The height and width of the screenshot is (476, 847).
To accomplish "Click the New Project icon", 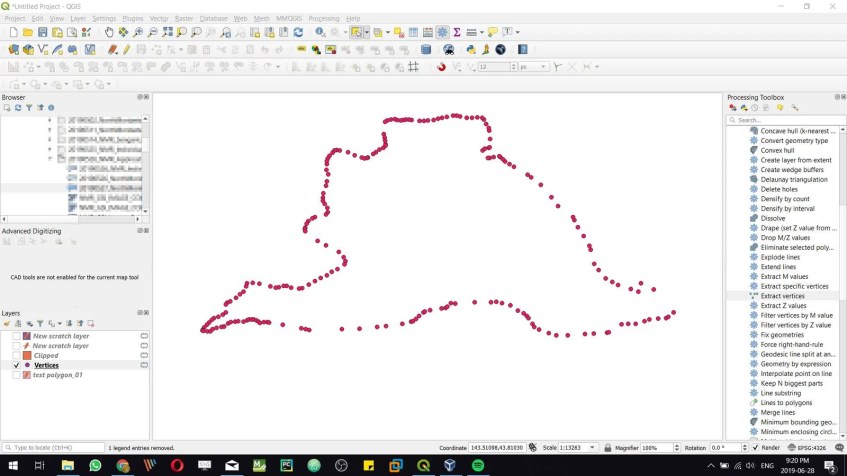I will (x=14, y=32).
